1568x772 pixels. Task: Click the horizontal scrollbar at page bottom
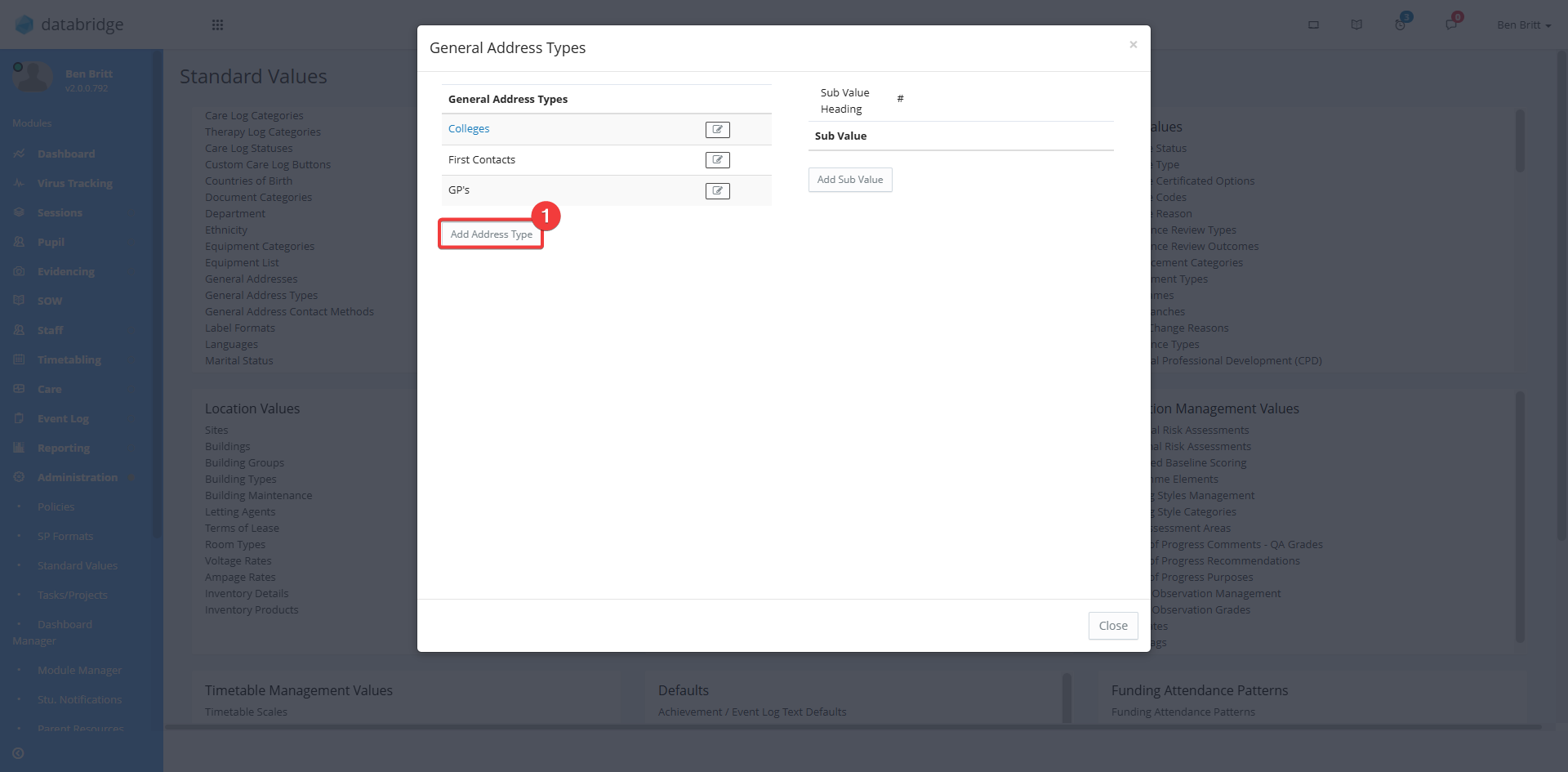[853, 727]
